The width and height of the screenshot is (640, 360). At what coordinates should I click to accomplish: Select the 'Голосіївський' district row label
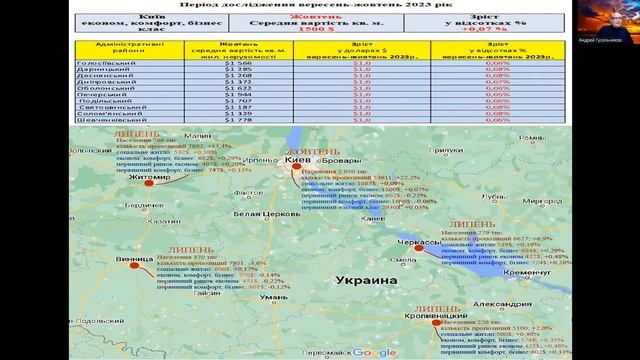tap(106, 63)
